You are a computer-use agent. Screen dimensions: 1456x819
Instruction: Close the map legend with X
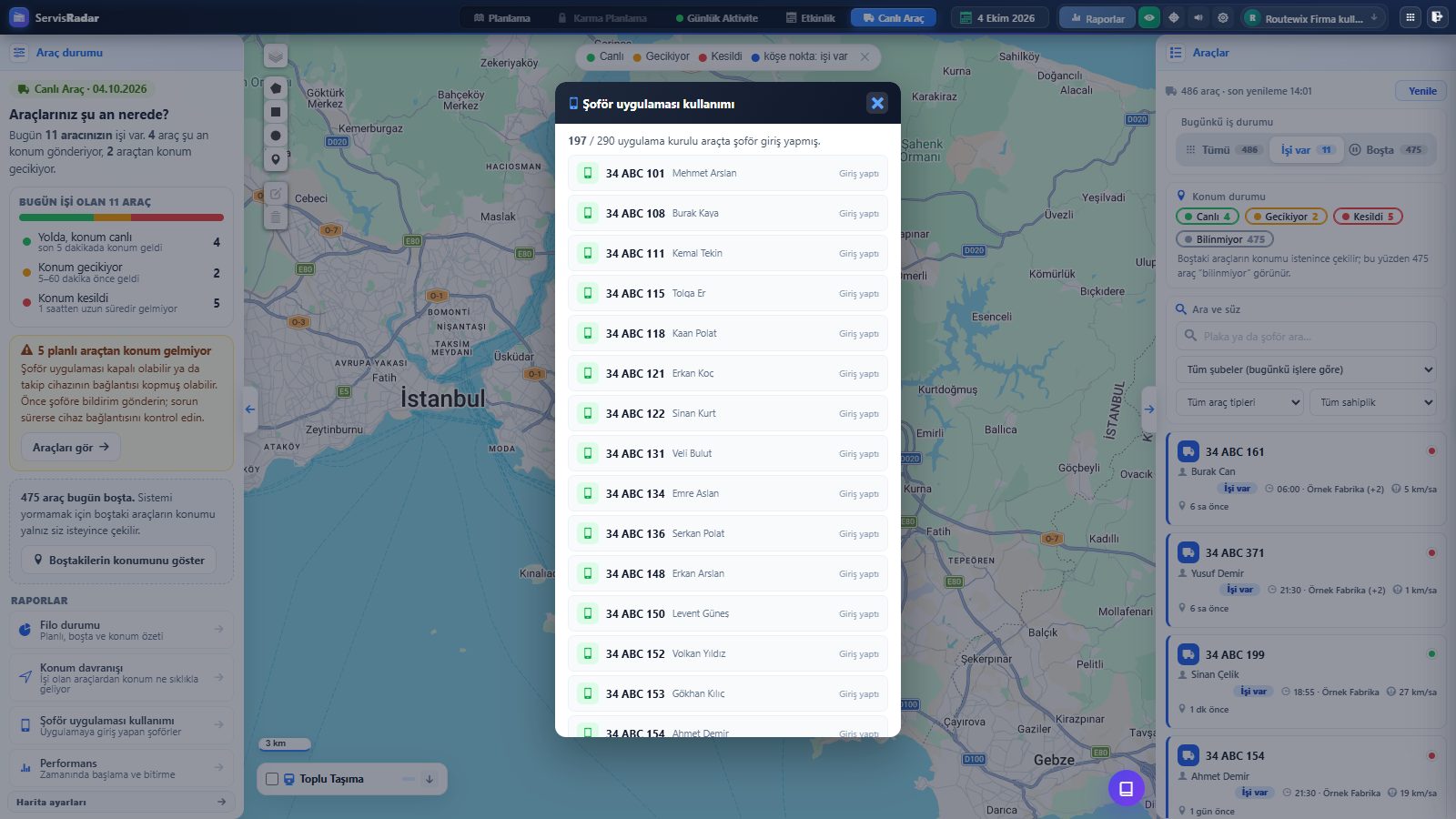coord(864,56)
